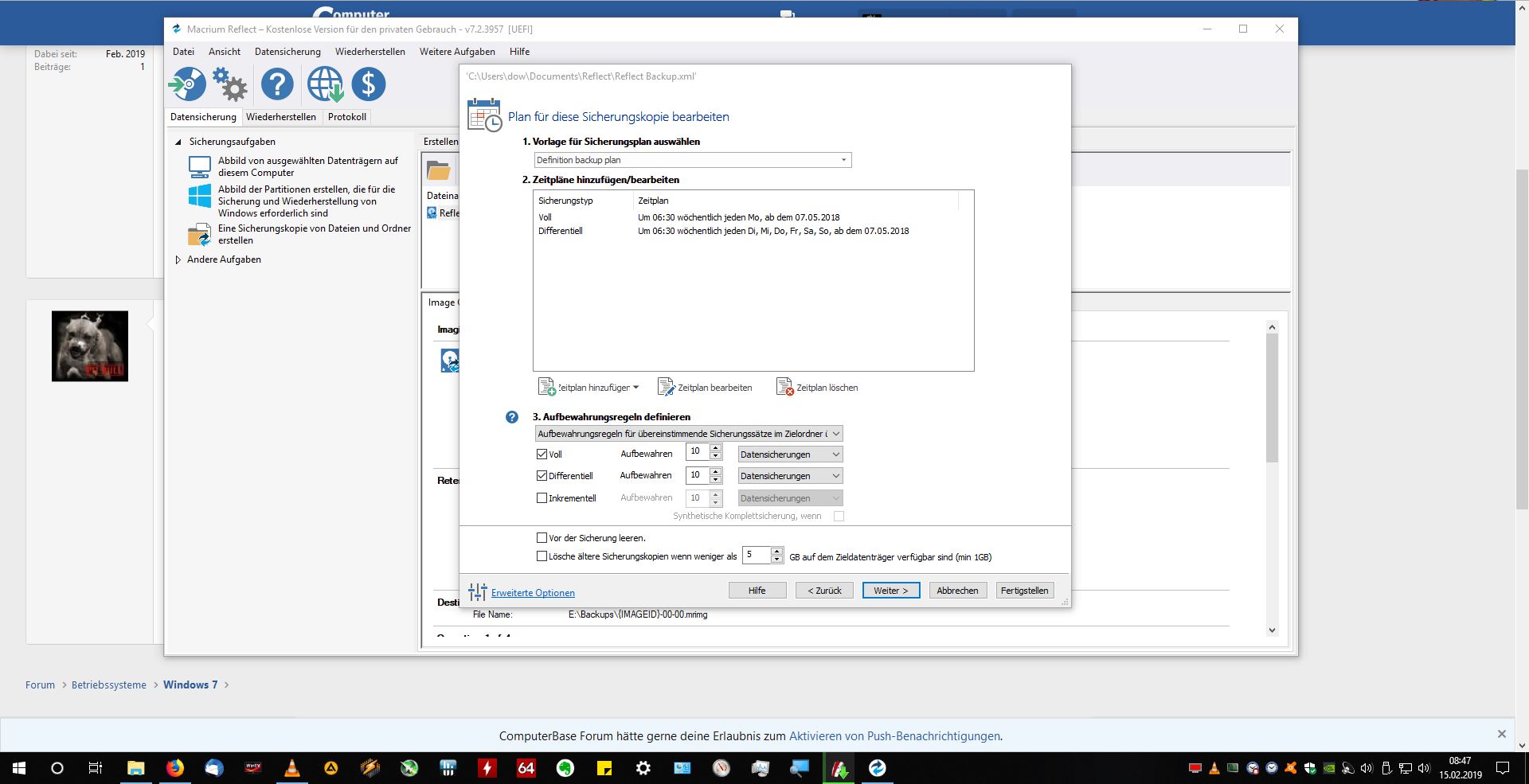
Task: Open File Explorer in the taskbar
Action: click(135, 768)
